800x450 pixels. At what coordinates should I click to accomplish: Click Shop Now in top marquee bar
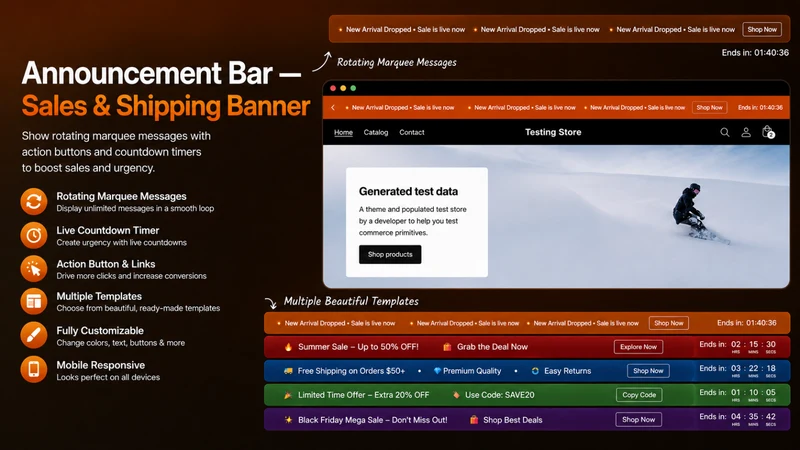(x=762, y=30)
